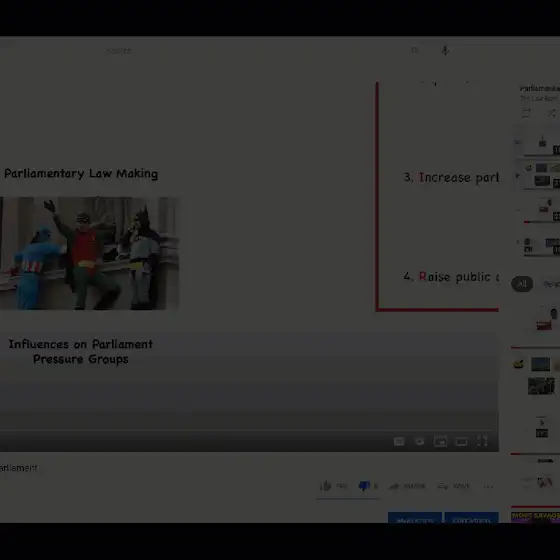The image size is (560, 560).
Task: Click the video progress bar
Action: [249, 430]
